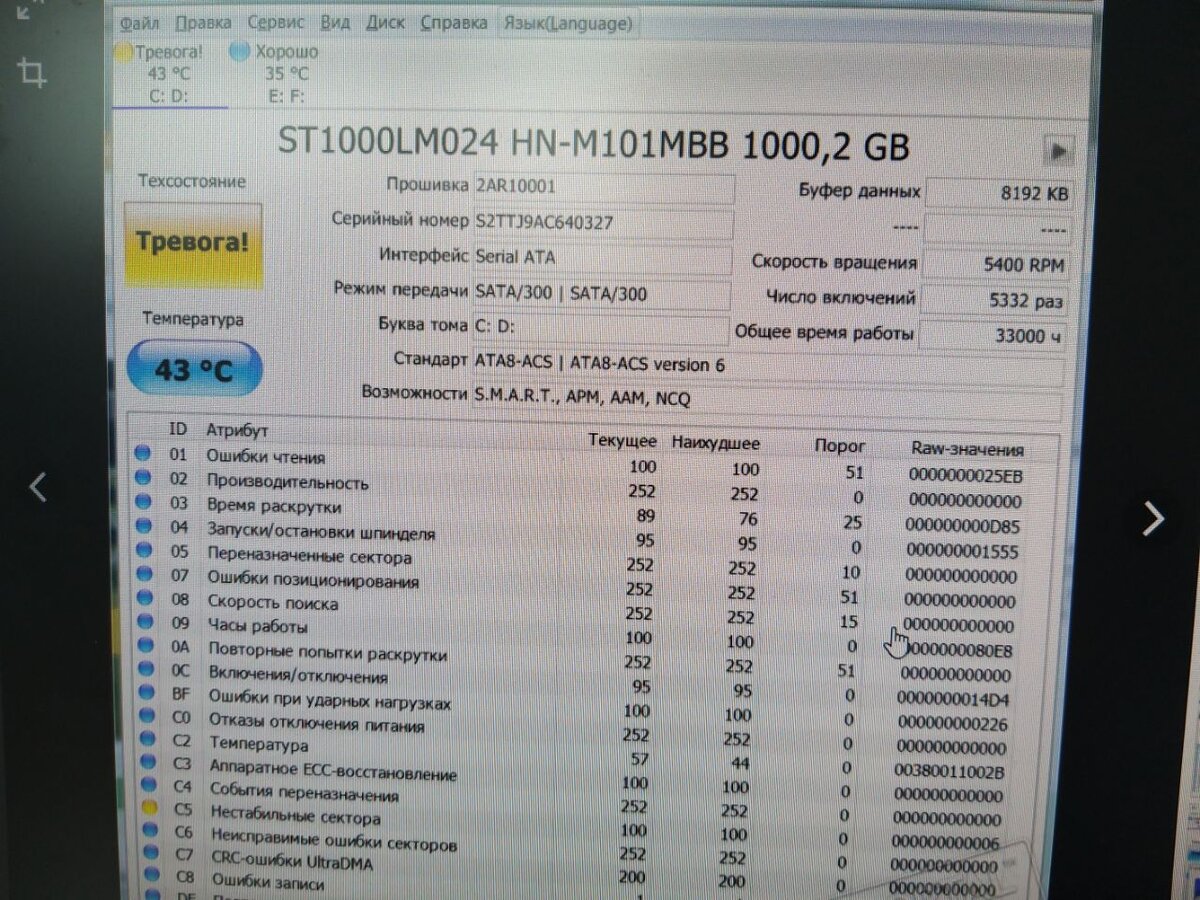1200x900 pixels.
Task: Click the 43 °C temperature indicator
Action: point(194,370)
